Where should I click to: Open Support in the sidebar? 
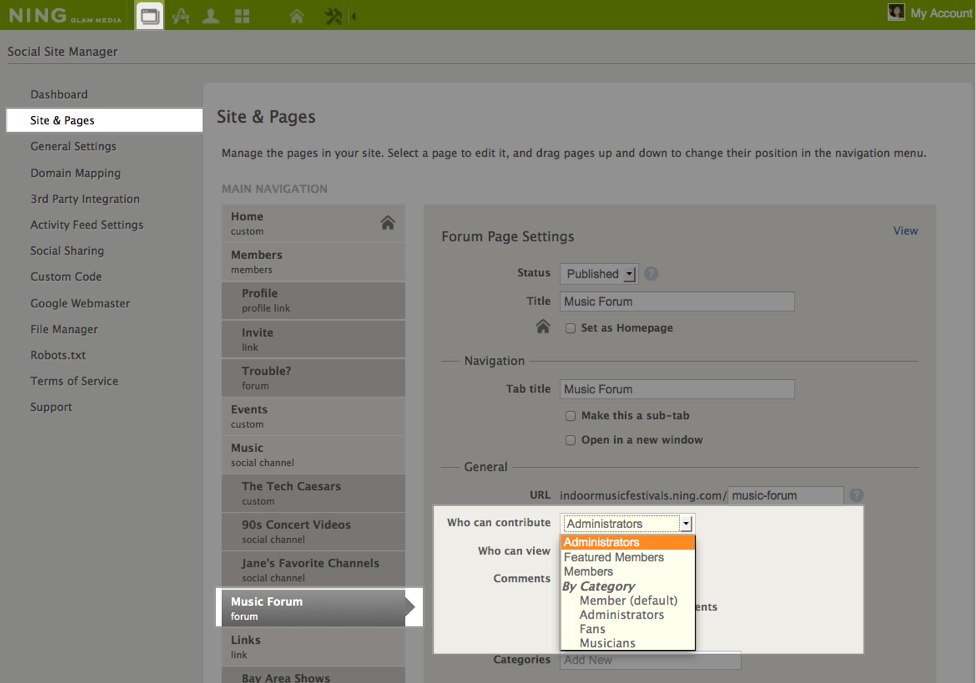[51, 407]
